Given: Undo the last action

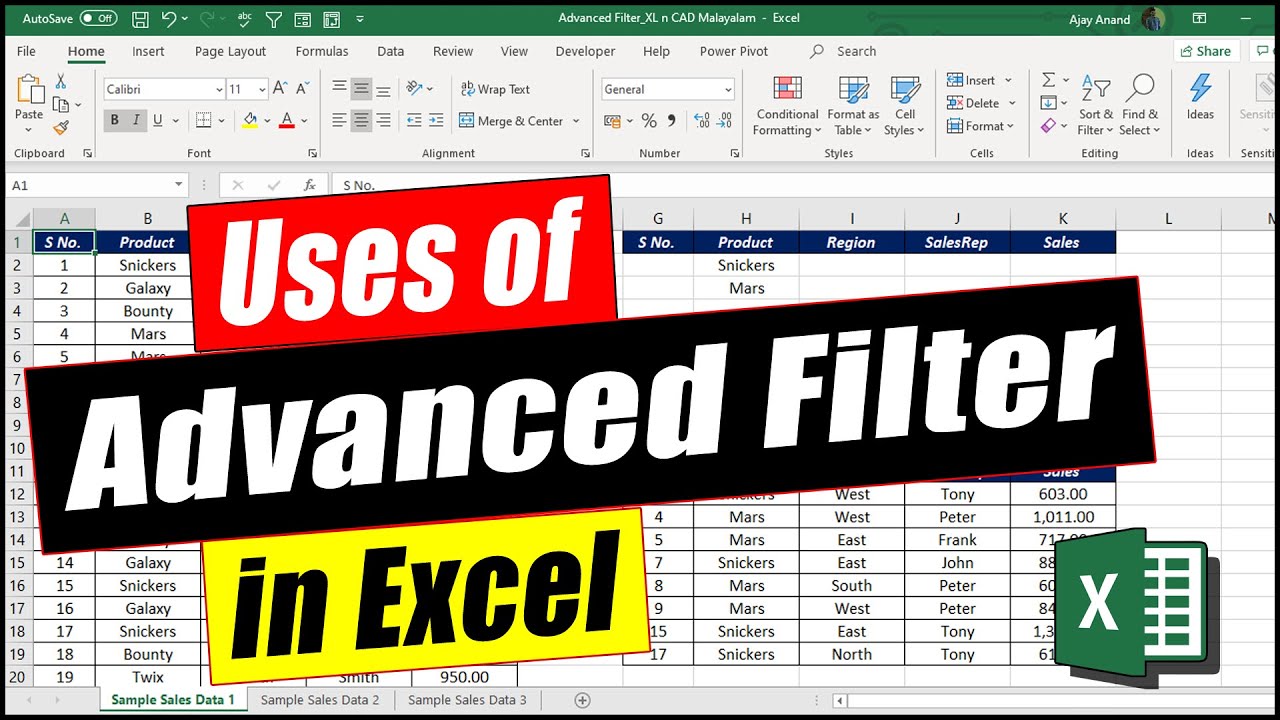Looking at the screenshot, I should point(169,19).
